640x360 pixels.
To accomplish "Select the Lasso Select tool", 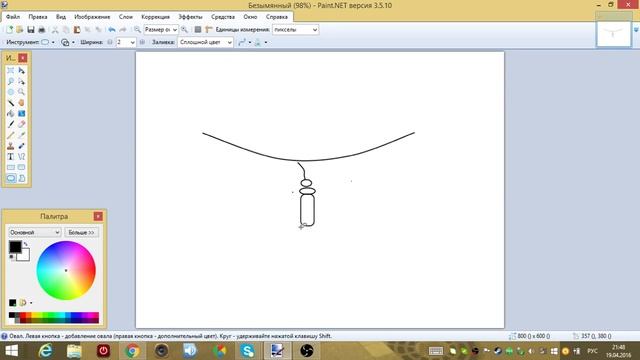I will (11, 81).
